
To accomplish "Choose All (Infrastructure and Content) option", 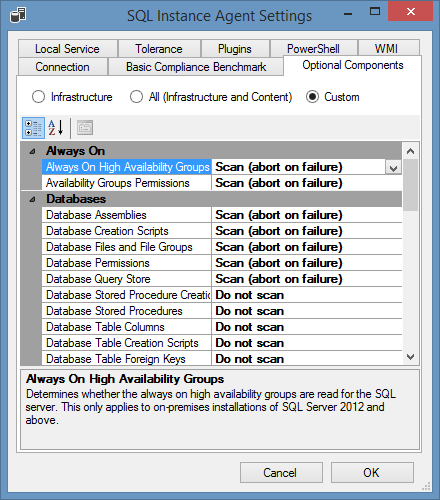I will coord(136,97).
